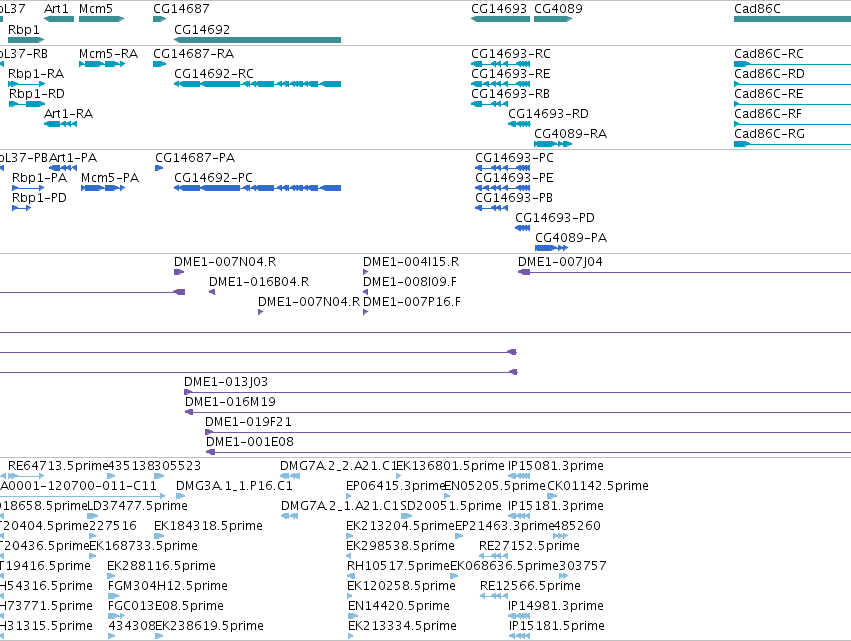
Task: Open the CK01142.5prime EST label
Action: click(x=598, y=486)
